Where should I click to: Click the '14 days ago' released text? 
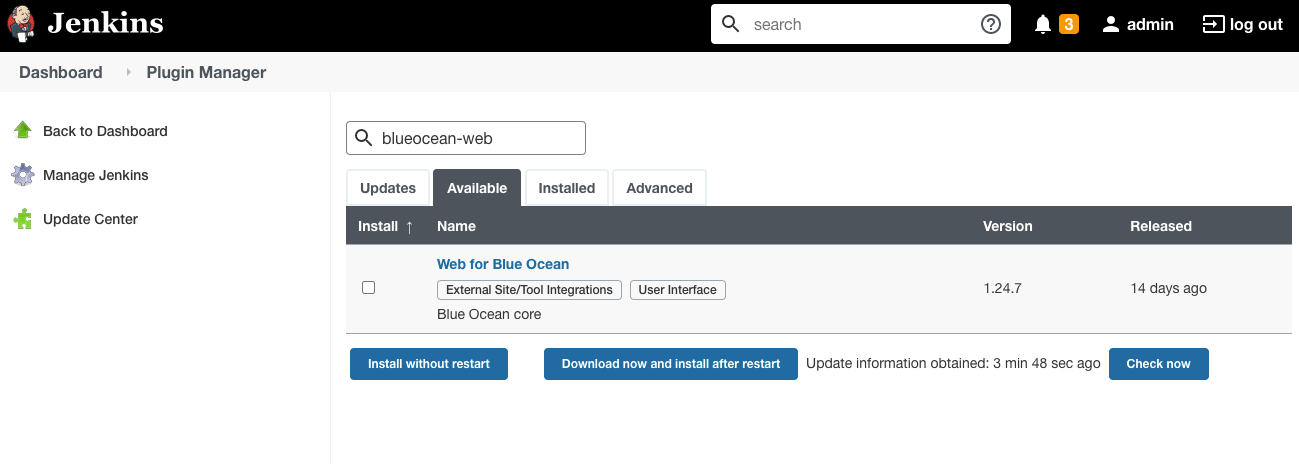pos(1168,288)
